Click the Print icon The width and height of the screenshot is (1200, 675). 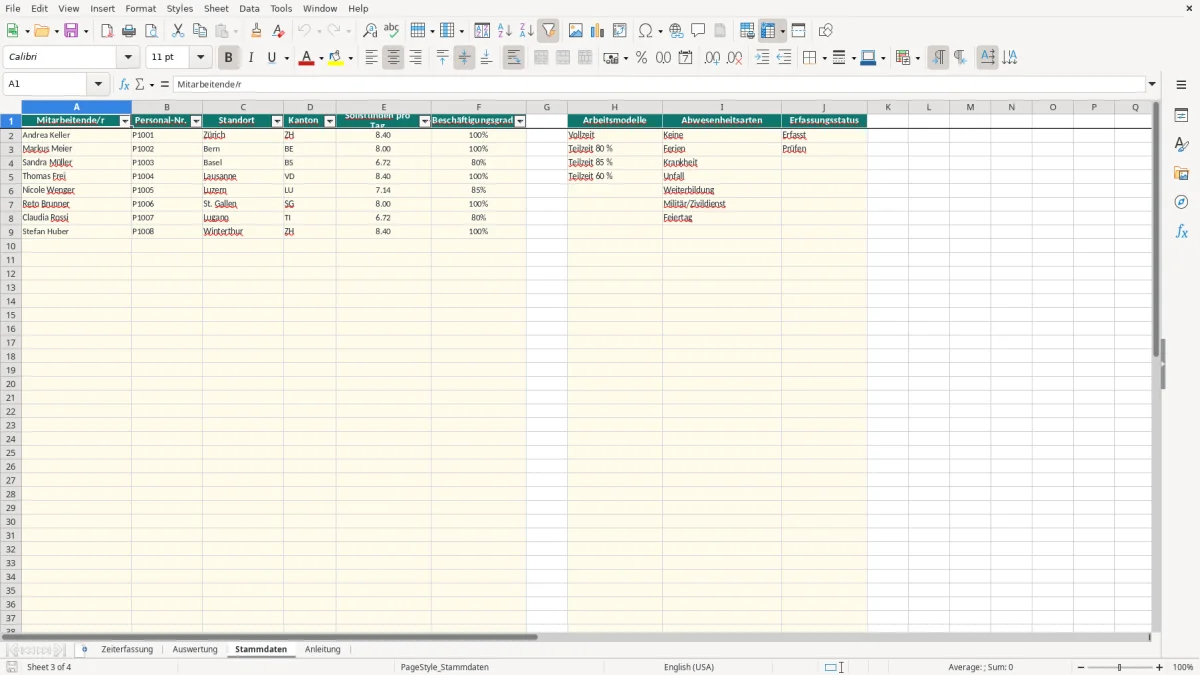129,31
